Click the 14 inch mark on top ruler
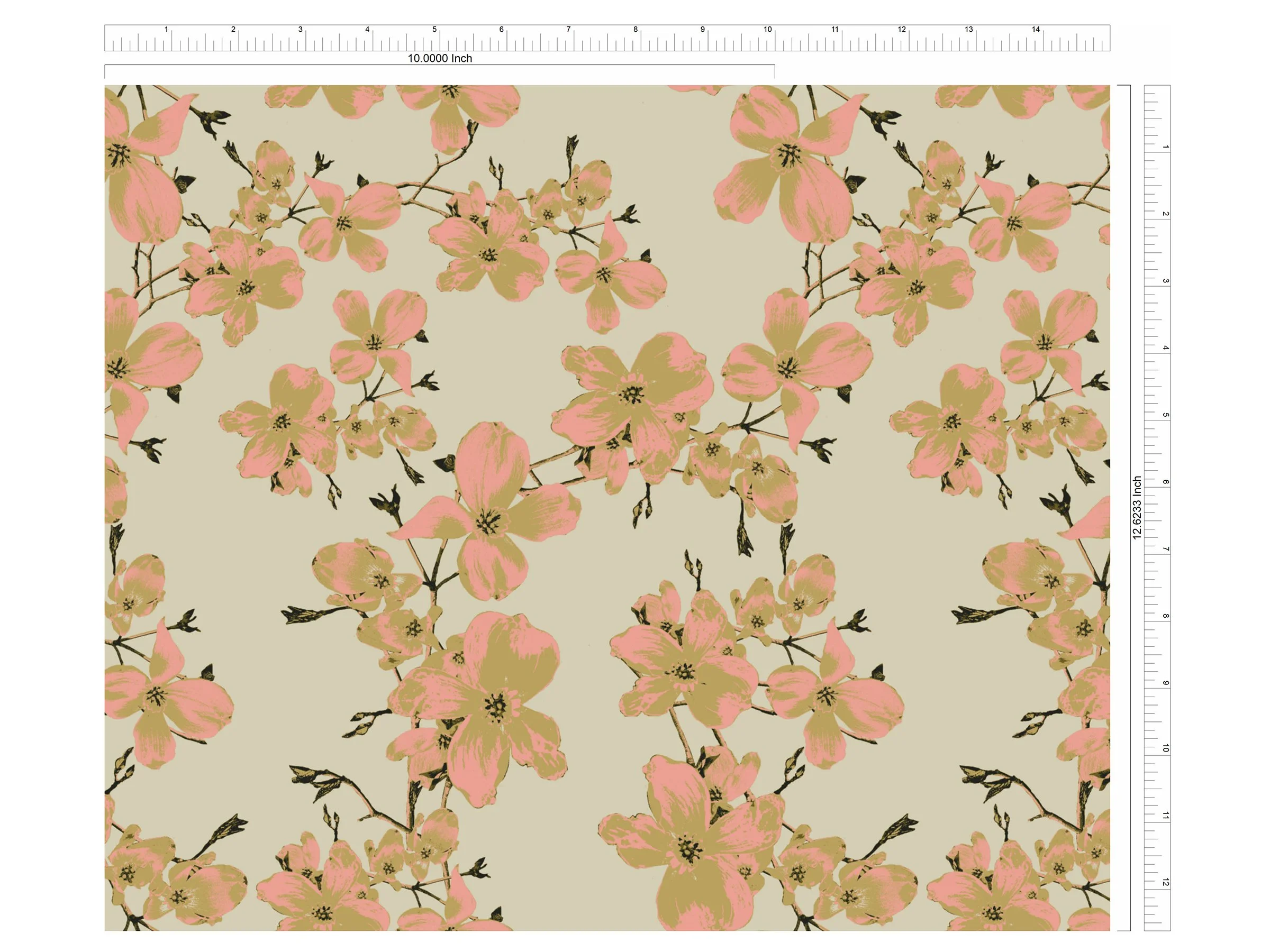The image size is (1270, 952). point(1036,30)
